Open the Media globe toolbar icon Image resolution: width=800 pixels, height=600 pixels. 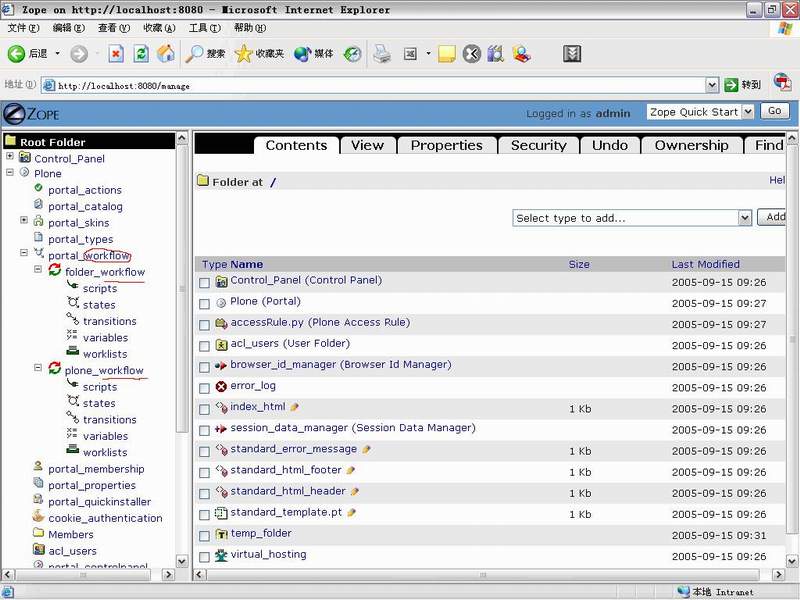coord(303,54)
